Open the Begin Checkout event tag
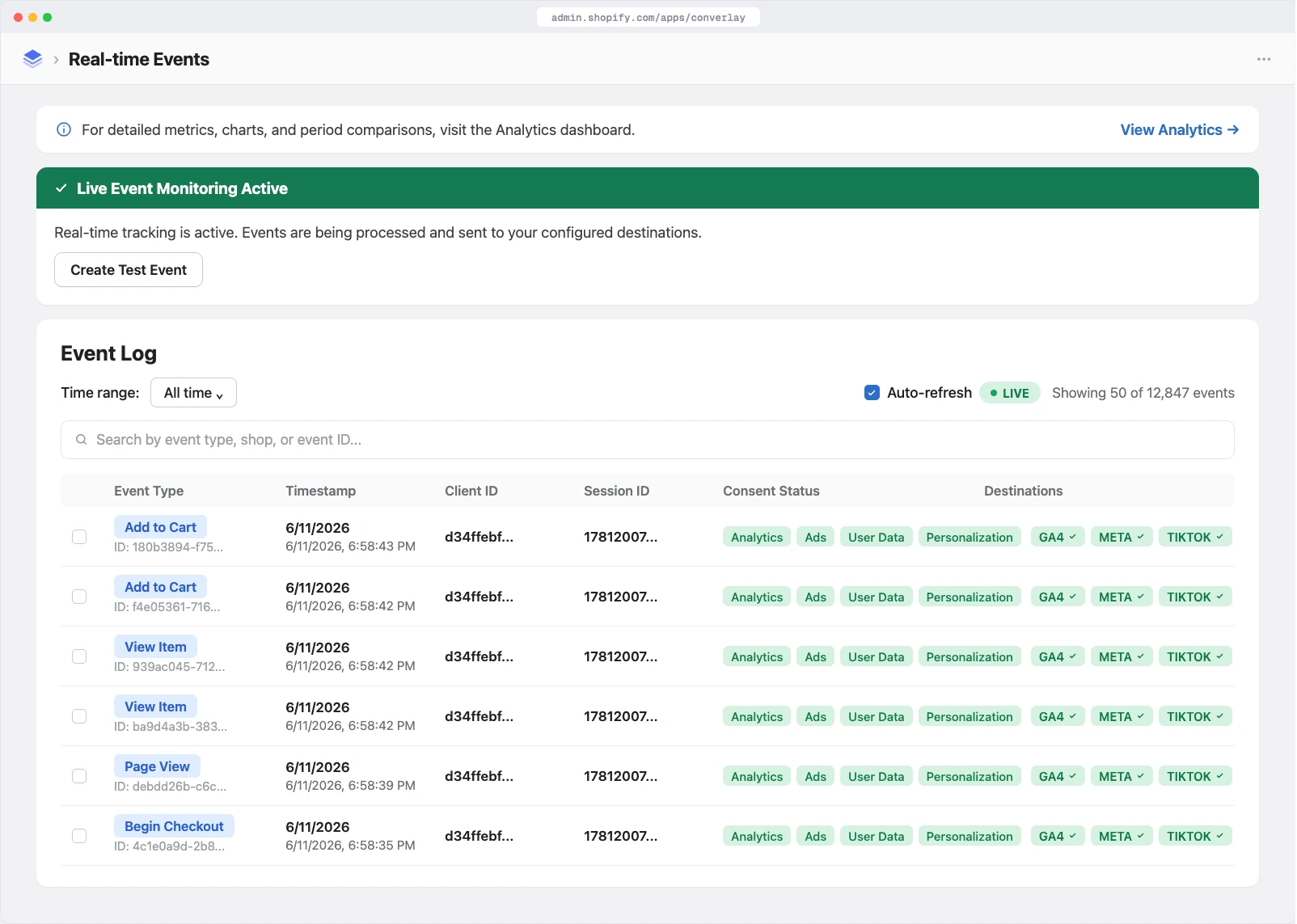Screen dimensions: 1297x924 (x=174, y=826)
